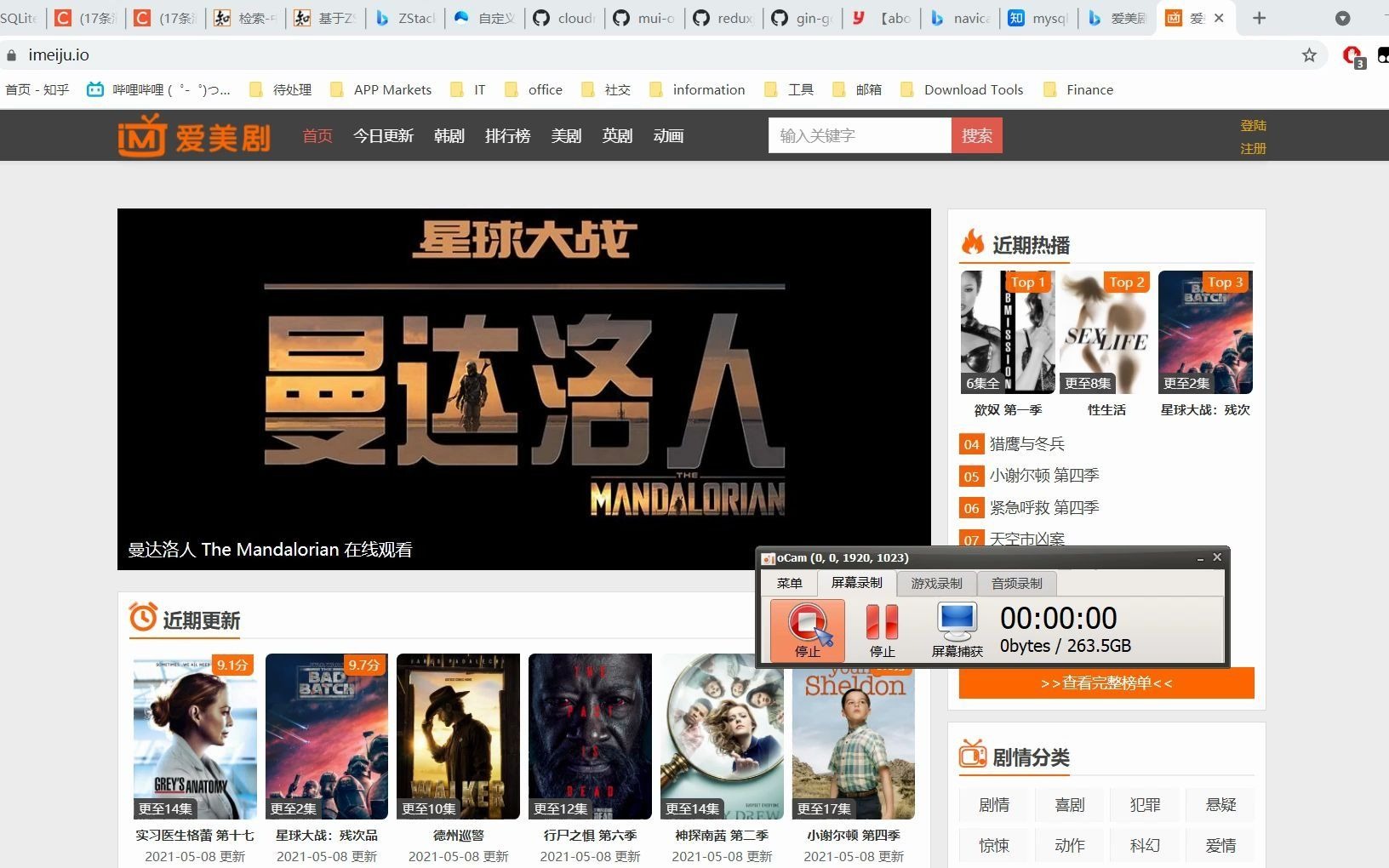Open 首页 - 知乎 bookmark
The height and width of the screenshot is (868, 1389).
click(37, 89)
